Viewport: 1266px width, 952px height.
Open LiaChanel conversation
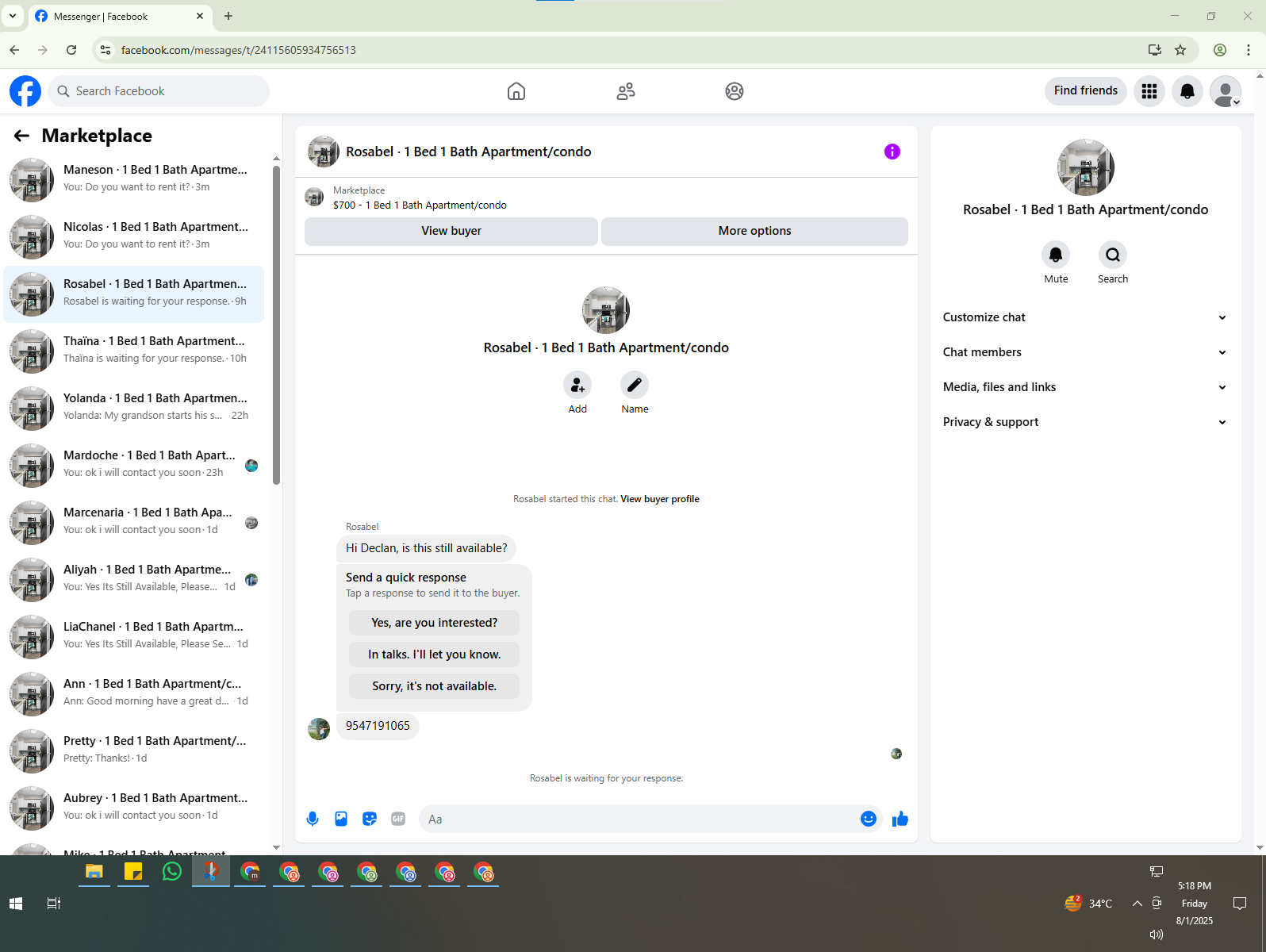coord(134,637)
